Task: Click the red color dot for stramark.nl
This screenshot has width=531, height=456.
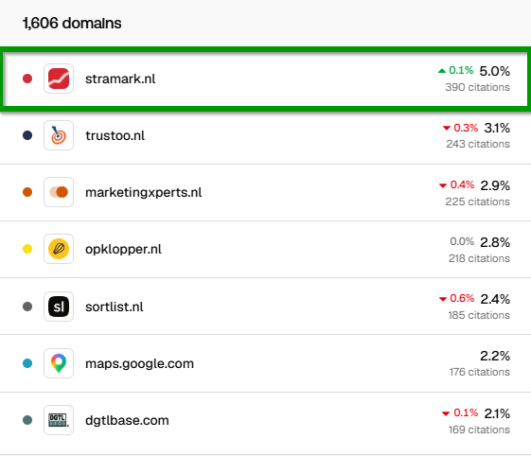Action: click(27, 79)
